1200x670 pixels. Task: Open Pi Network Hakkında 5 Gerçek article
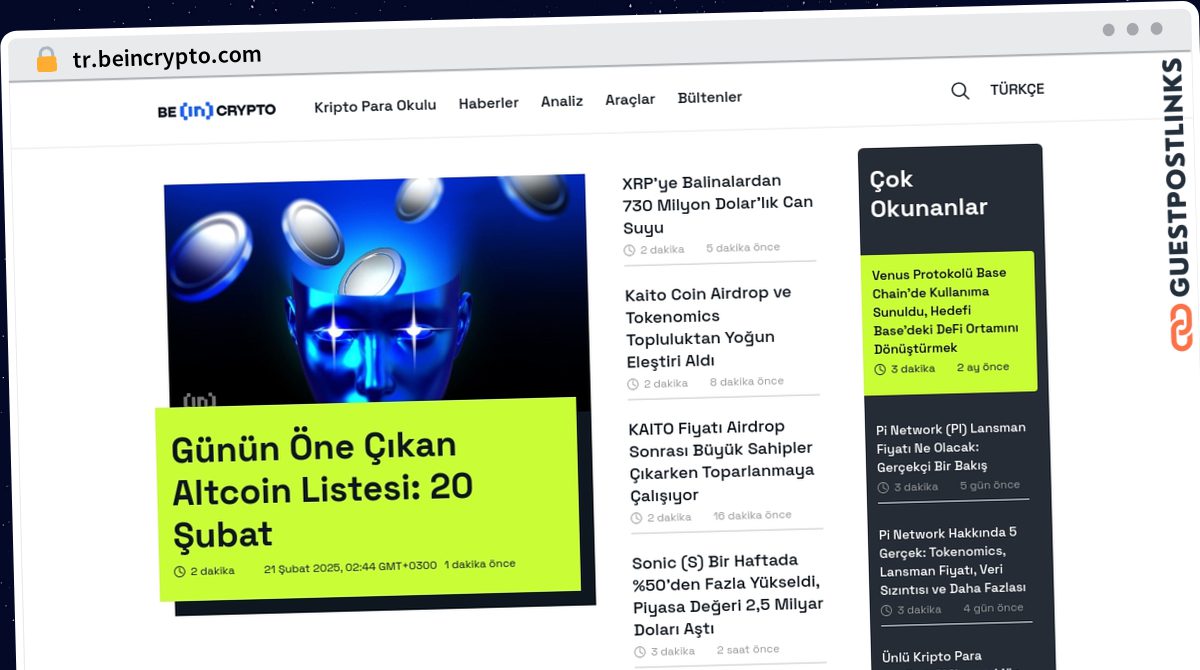point(952,560)
